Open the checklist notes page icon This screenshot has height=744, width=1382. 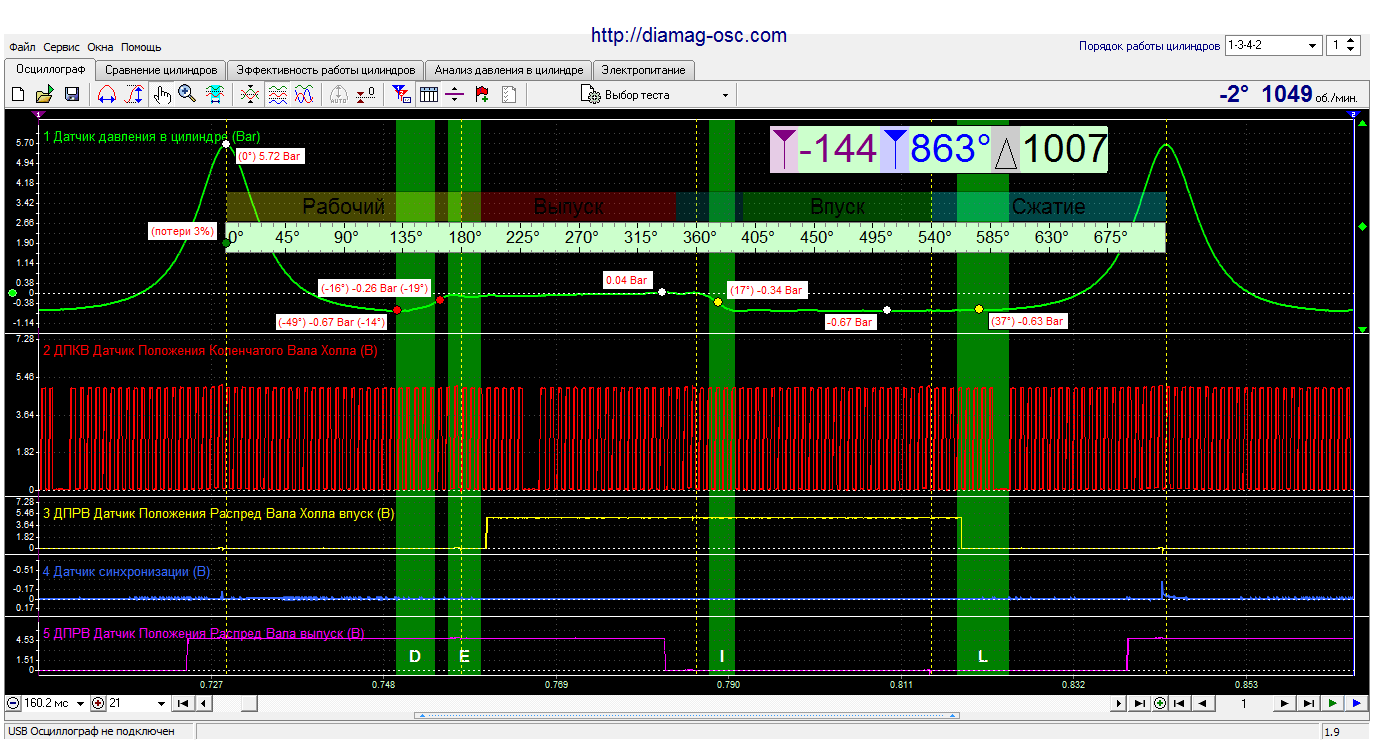tap(508, 95)
